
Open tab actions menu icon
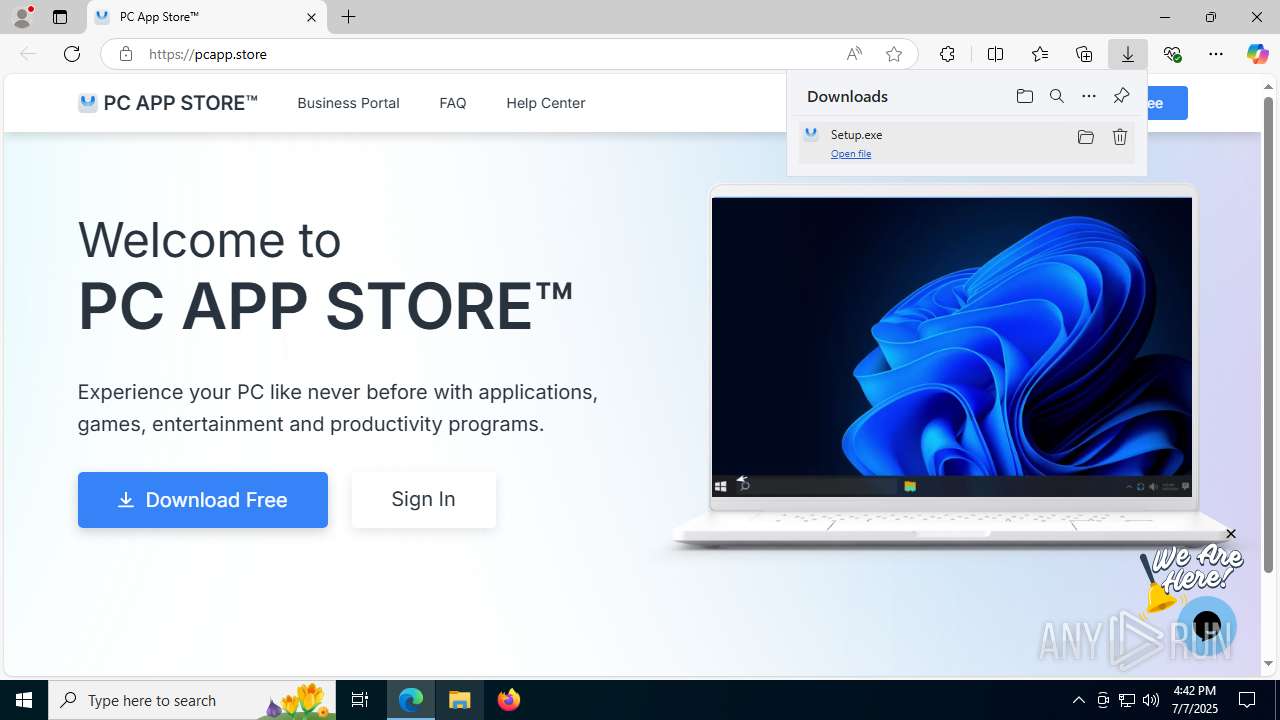[60, 17]
